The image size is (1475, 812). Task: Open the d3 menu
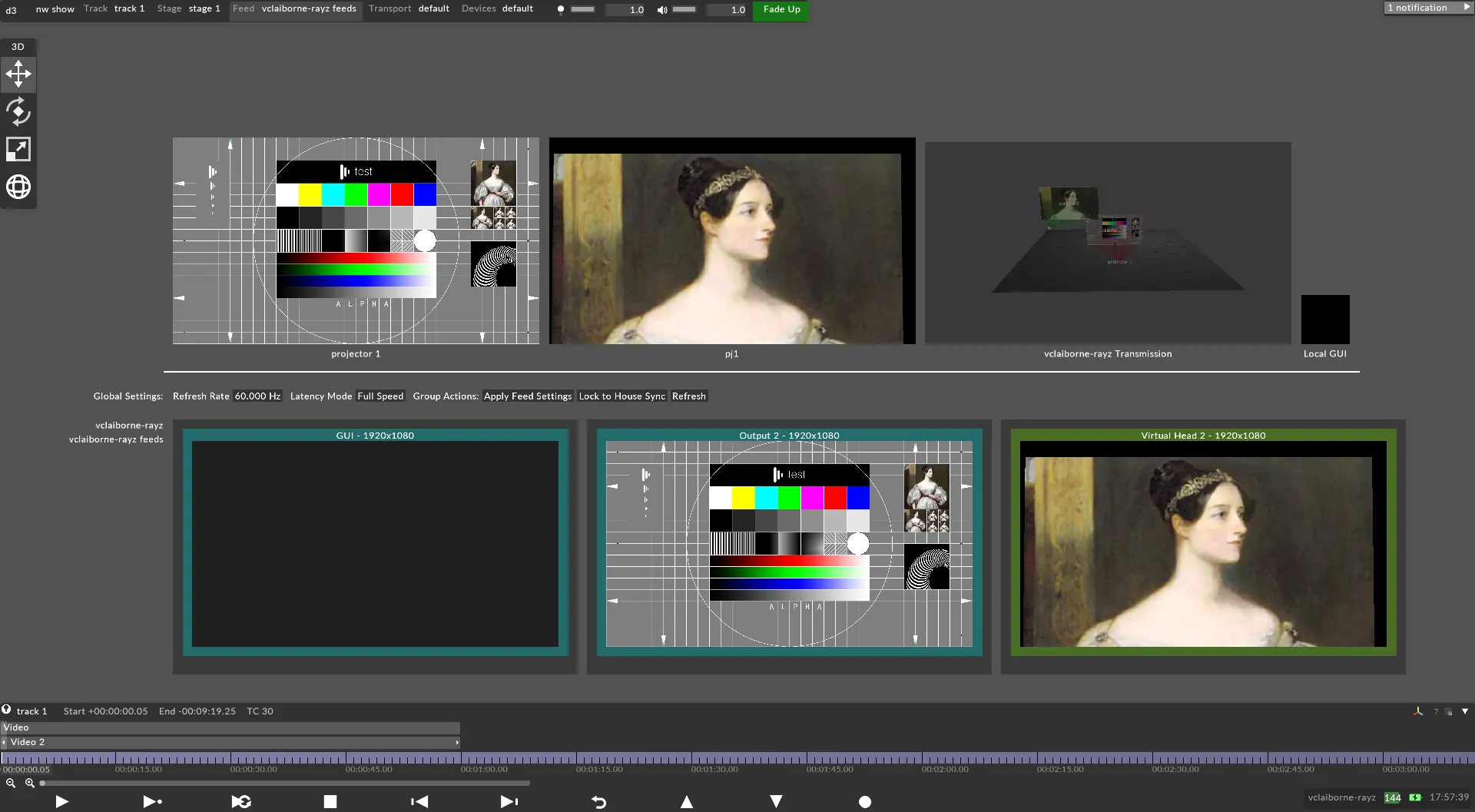pos(11,10)
